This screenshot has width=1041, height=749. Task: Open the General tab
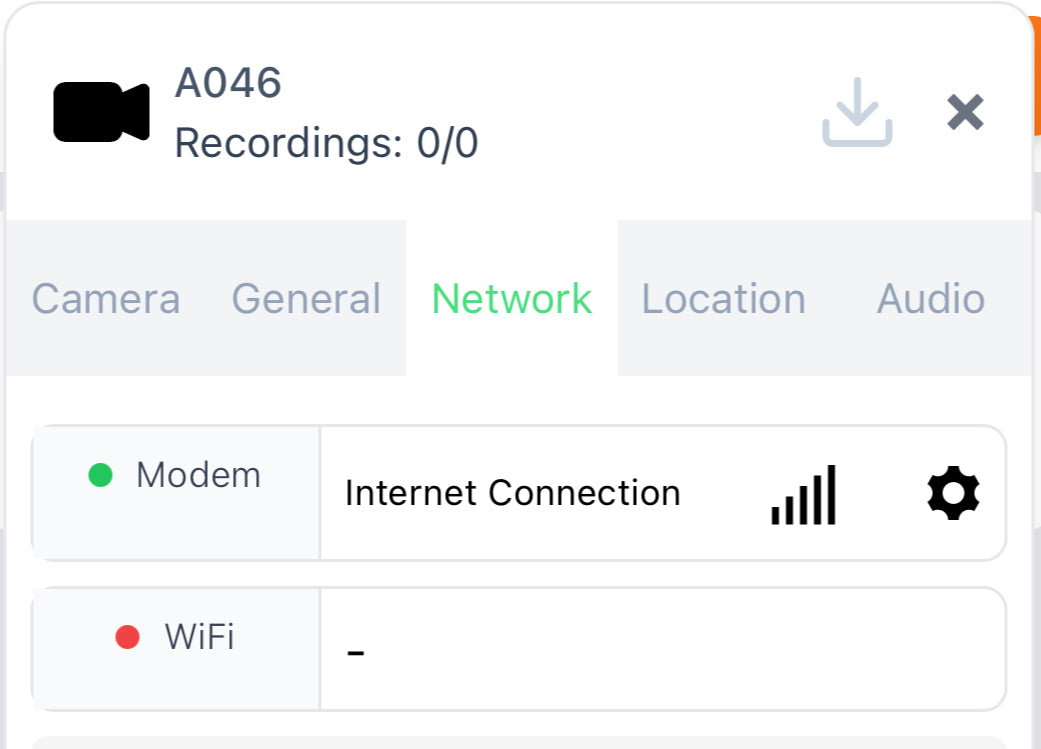click(x=306, y=298)
